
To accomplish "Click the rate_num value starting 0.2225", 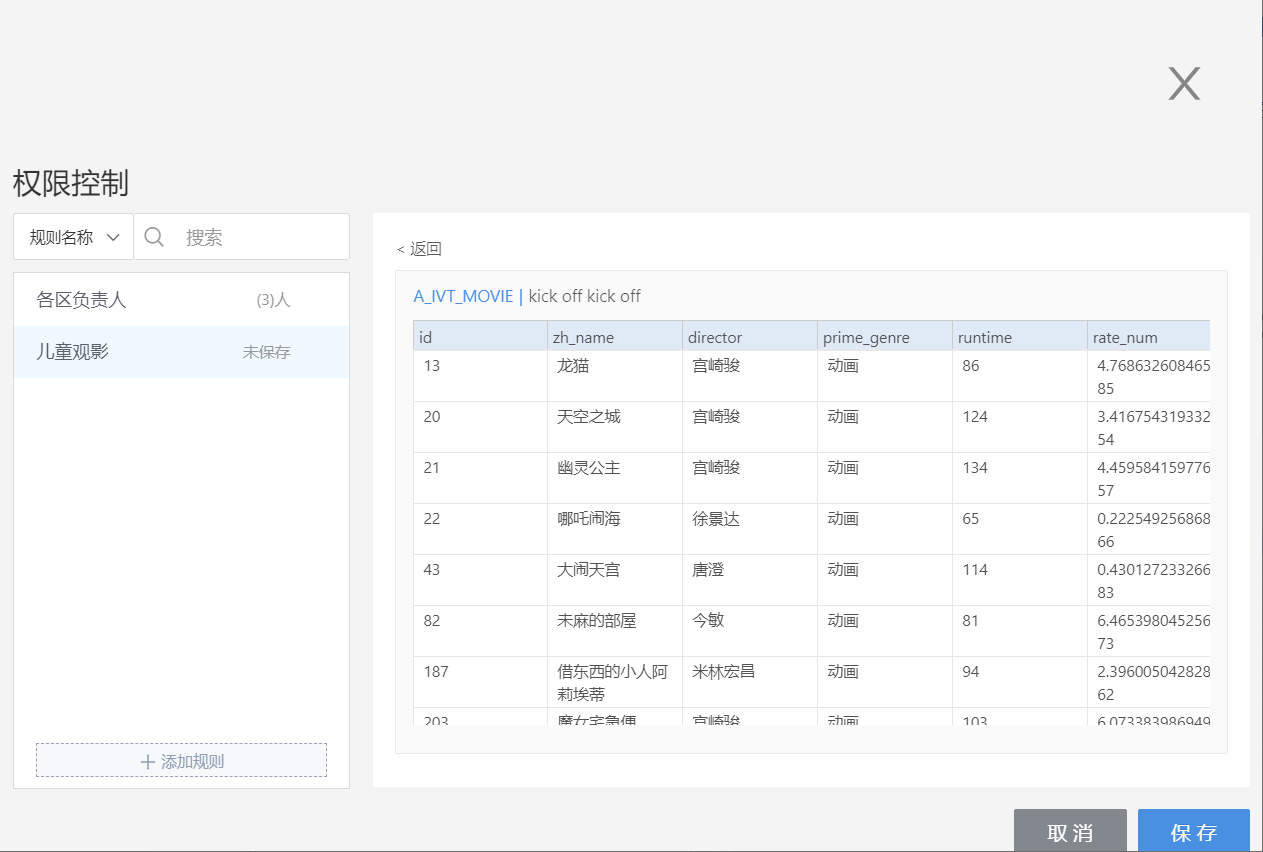I will point(1149,530).
